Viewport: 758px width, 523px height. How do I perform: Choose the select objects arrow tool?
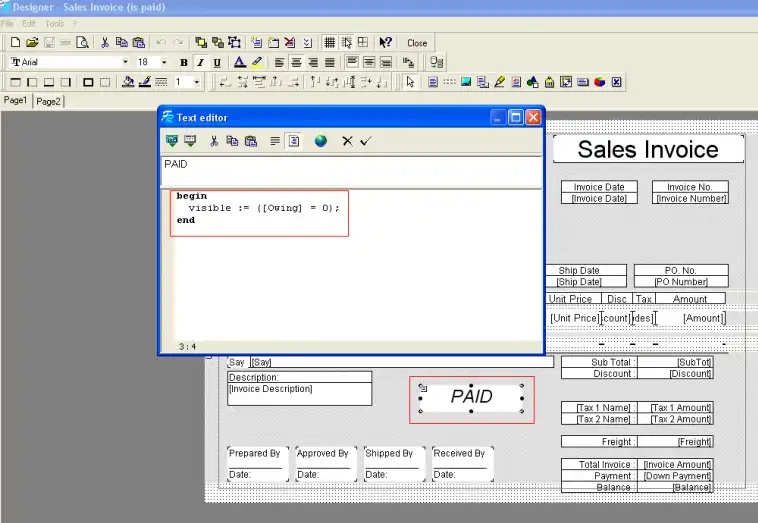[410, 82]
